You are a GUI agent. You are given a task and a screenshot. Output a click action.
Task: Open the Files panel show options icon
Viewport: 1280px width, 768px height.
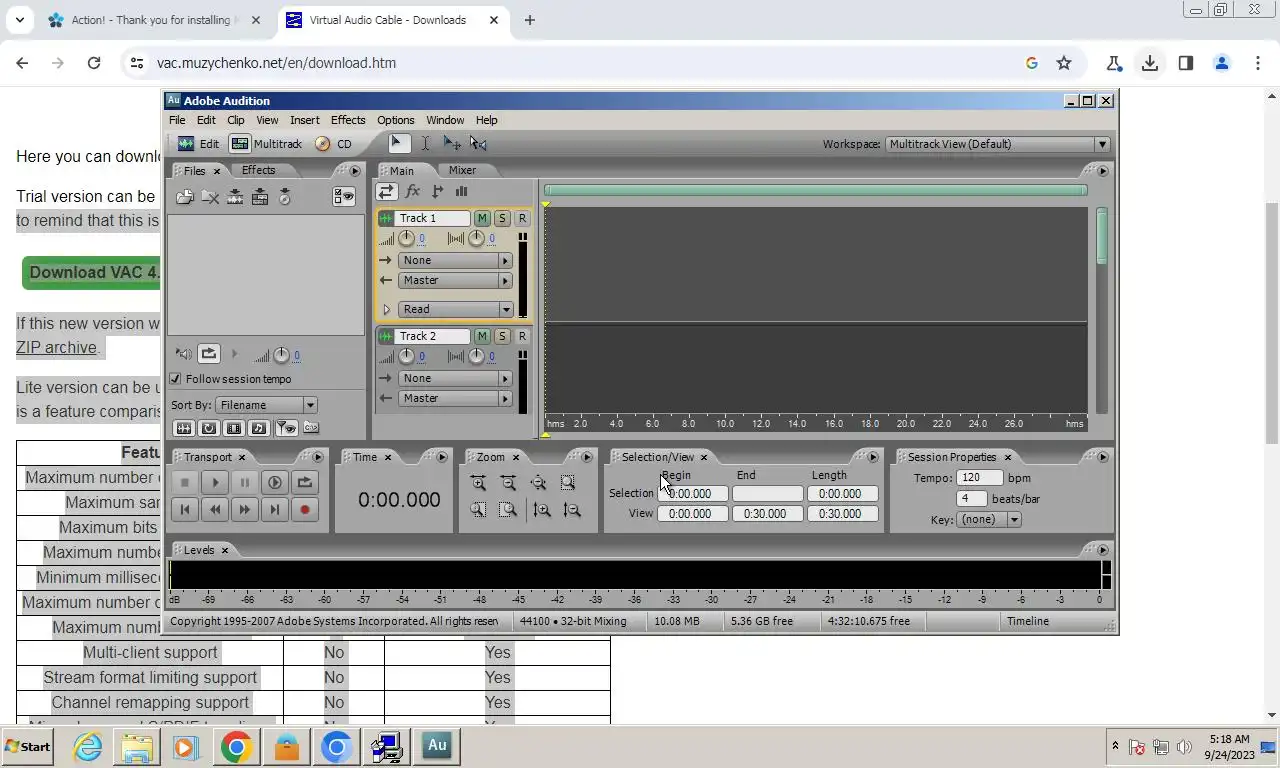coord(344,196)
